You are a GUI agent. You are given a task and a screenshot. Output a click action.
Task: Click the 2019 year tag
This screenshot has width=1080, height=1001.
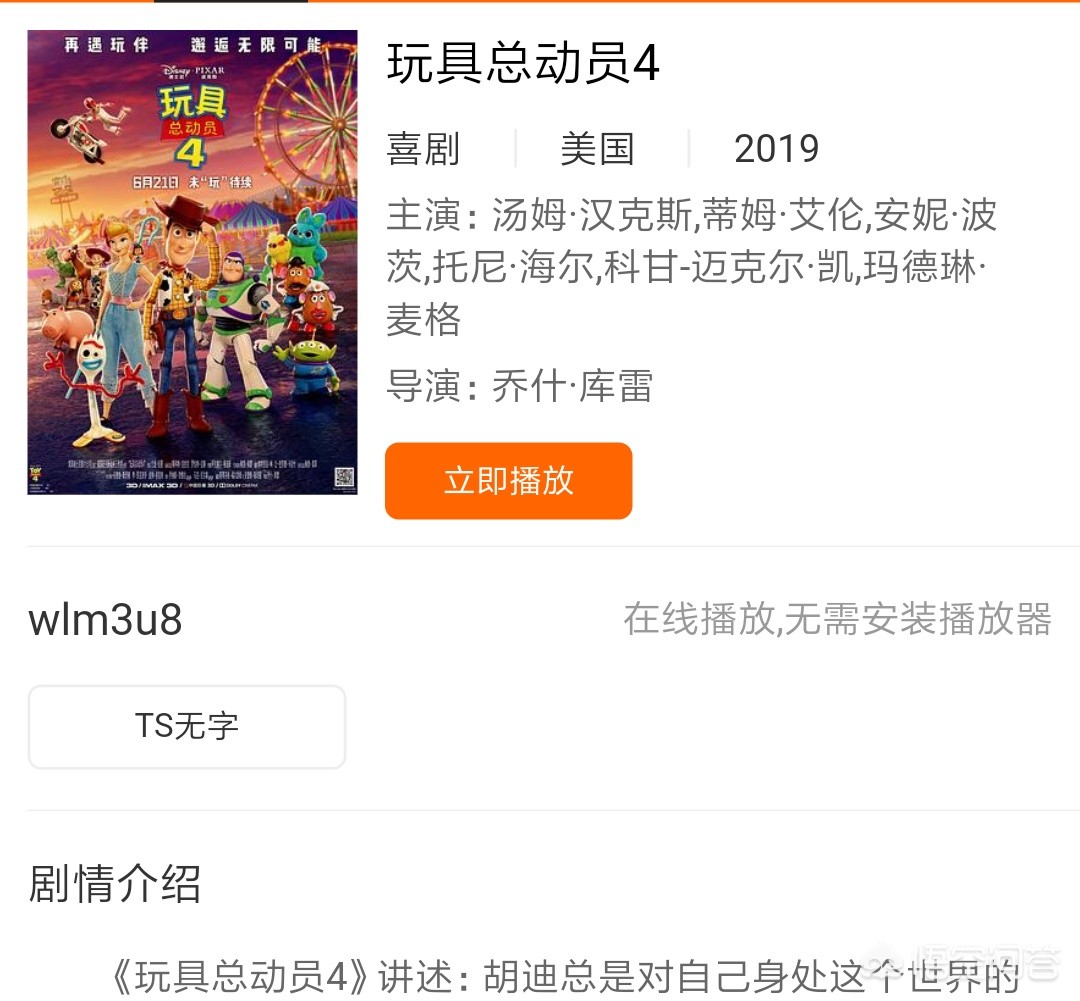[776, 149]
